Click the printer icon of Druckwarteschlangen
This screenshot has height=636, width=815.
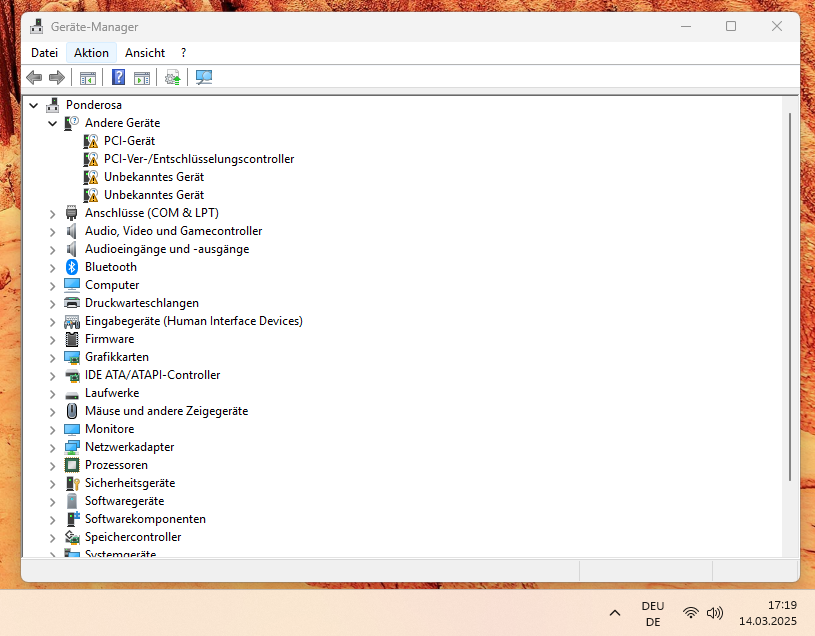72,303
